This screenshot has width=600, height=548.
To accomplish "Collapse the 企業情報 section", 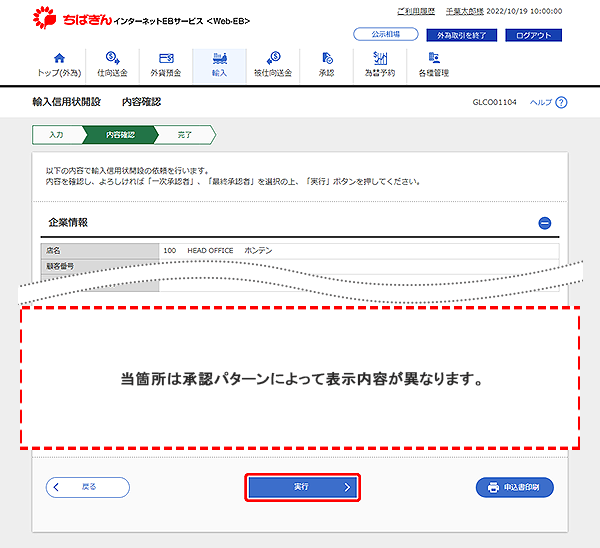I will (545, 223).
